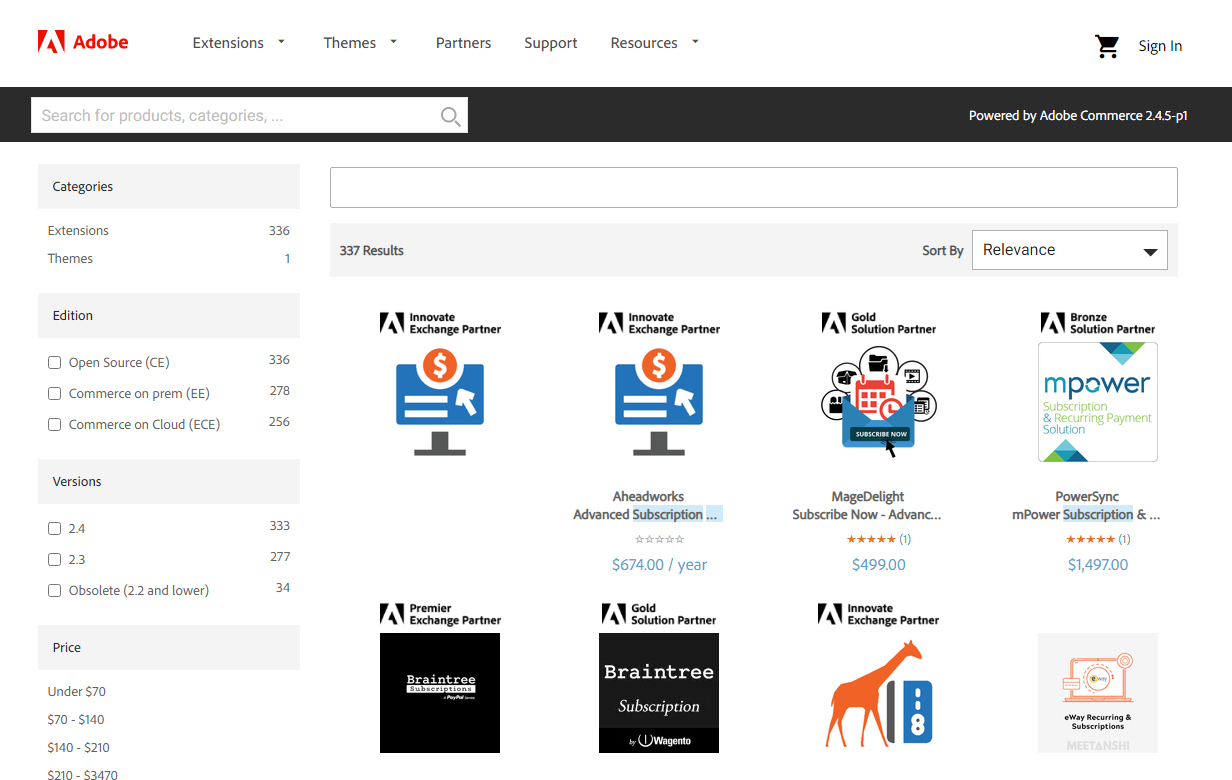
Task: Click the first unnamed product's dollar monitor image
Action: click(x=440, y=402)
